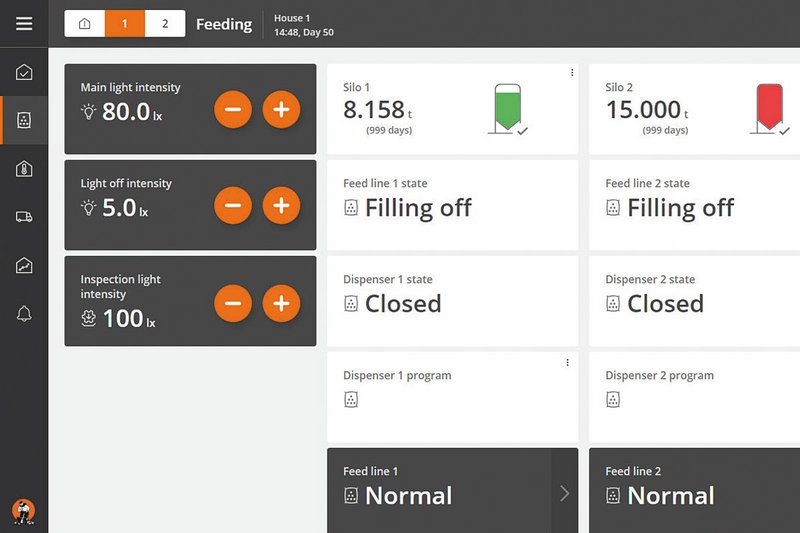Open the trend chart sidebar icon

(24, 265)
